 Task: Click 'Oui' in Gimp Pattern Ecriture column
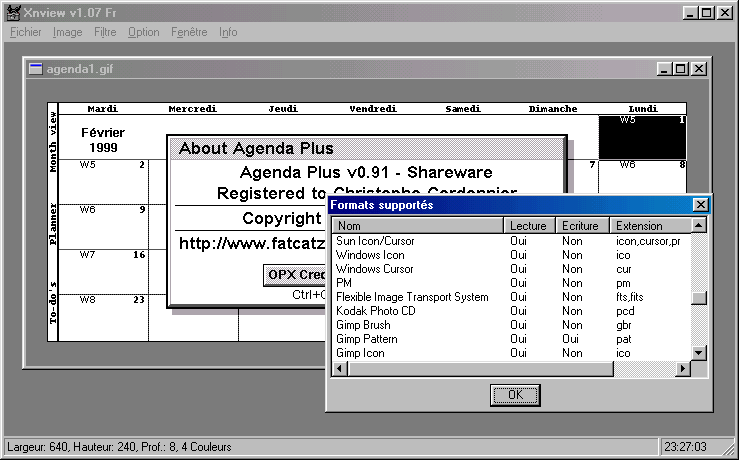[x=570, y=339]
